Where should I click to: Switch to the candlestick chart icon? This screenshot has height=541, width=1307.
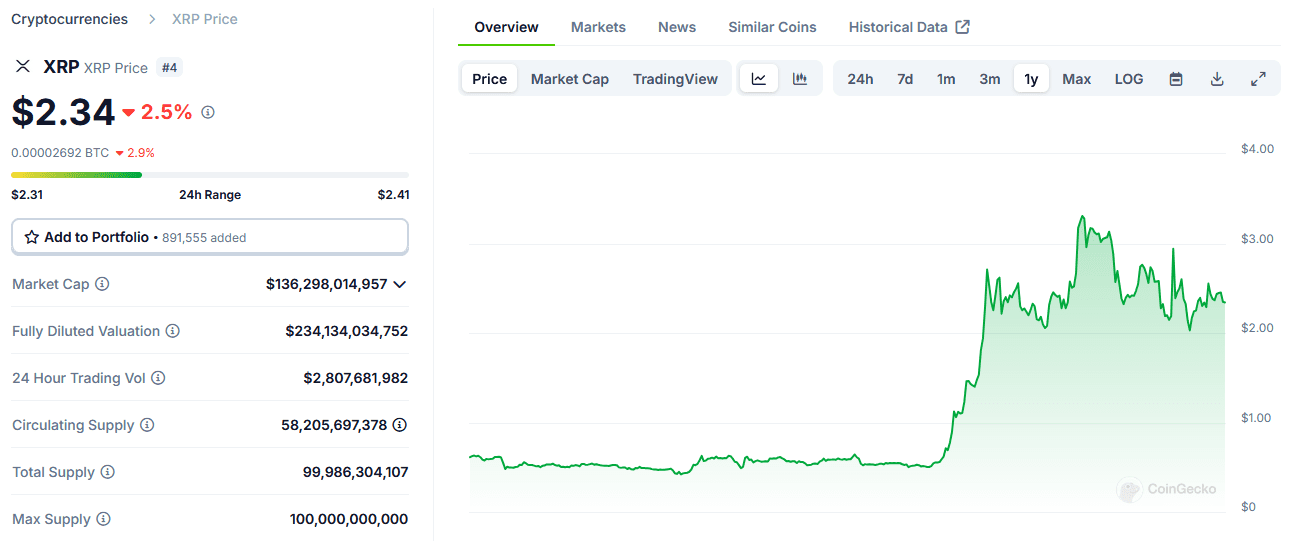(x=800, y=79)
